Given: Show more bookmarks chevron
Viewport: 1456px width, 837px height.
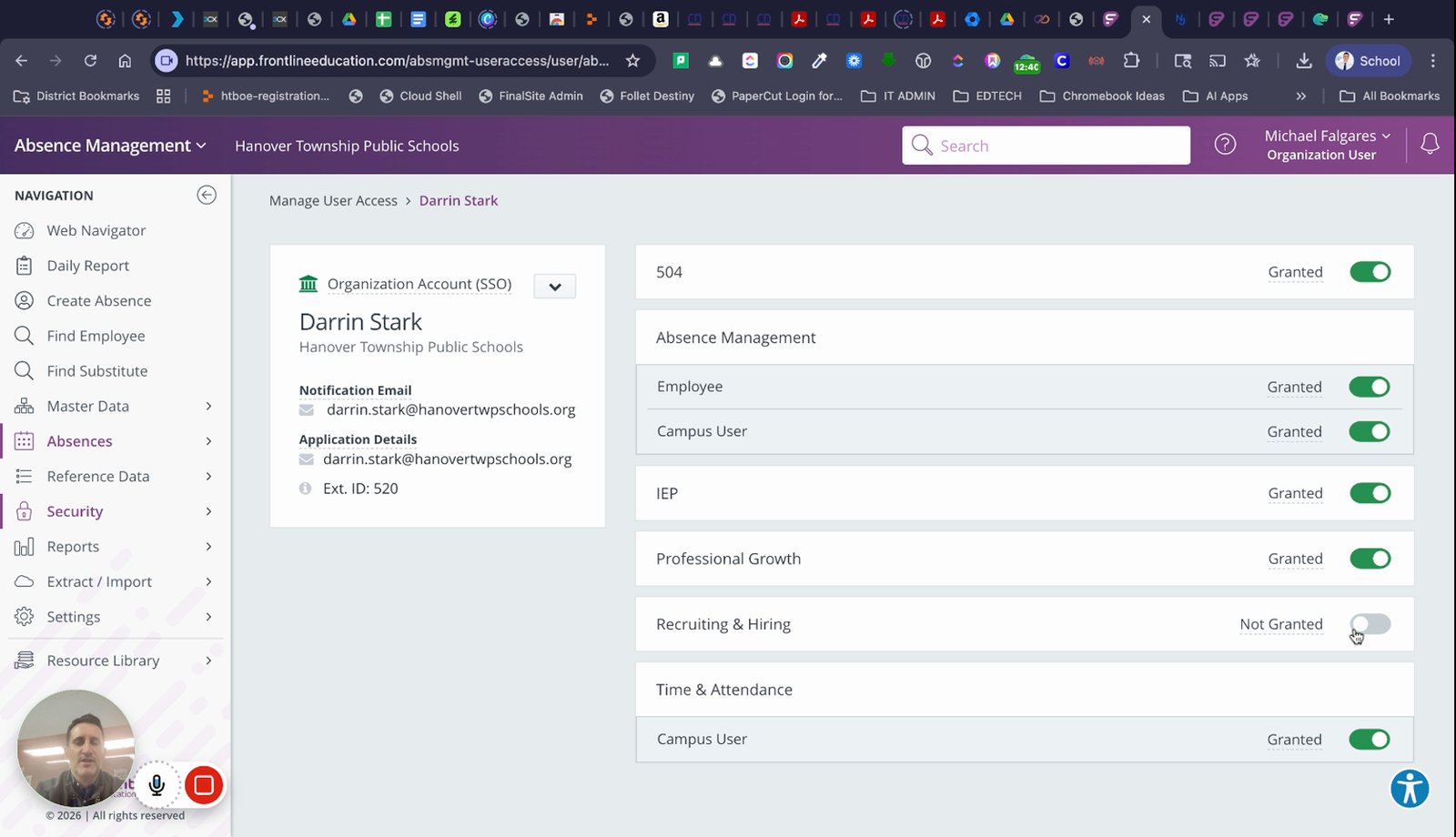Looking at the screenshot, I should (x=1300, y=96).
